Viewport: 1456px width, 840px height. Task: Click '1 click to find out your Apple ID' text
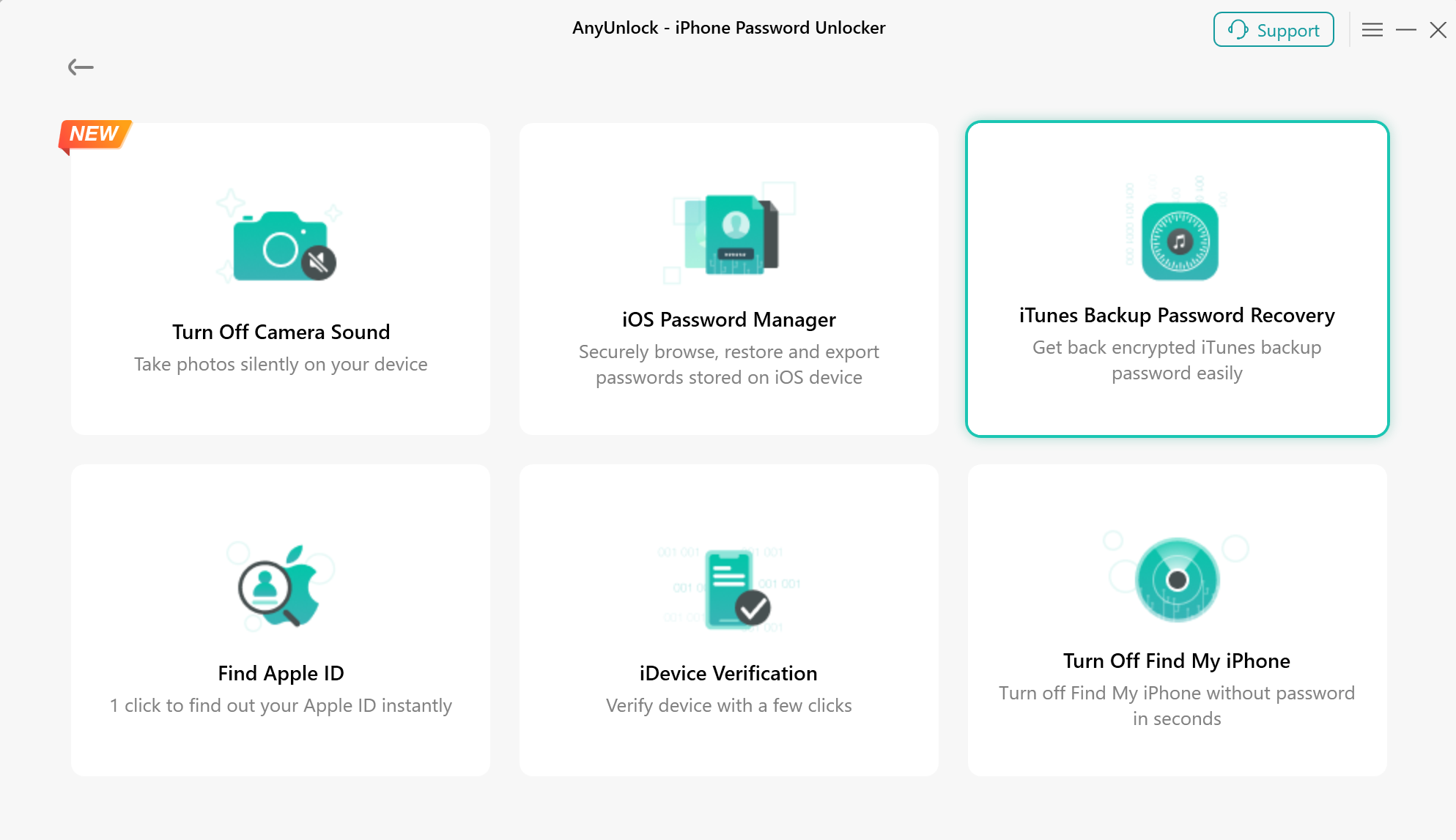coord(281,705)
